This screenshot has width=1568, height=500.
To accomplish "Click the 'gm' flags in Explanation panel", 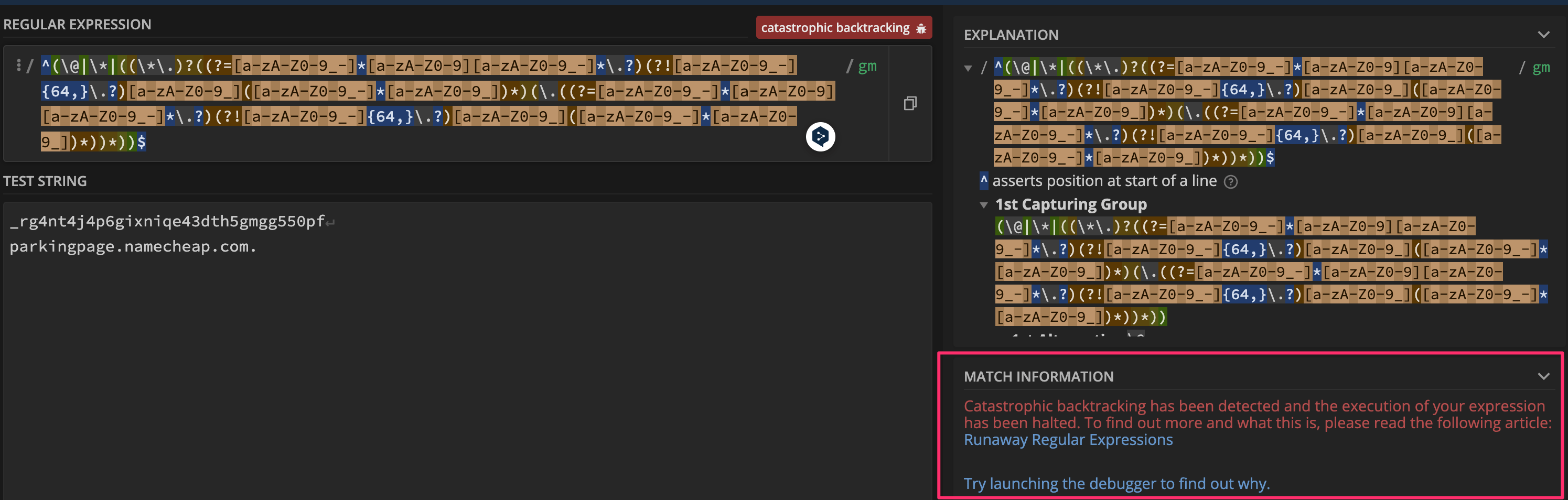I will [1541, 68].
